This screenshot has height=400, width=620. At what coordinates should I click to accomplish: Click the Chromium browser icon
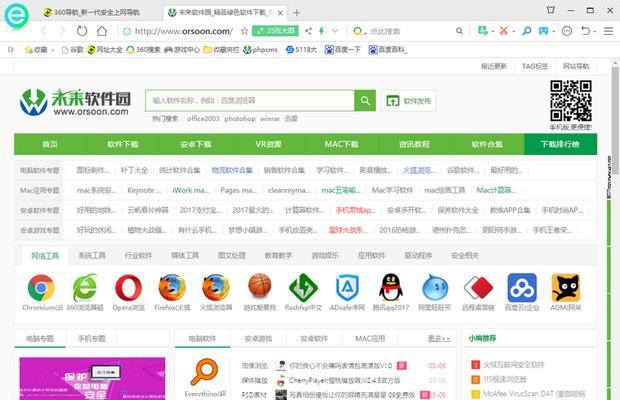point(41,287)
